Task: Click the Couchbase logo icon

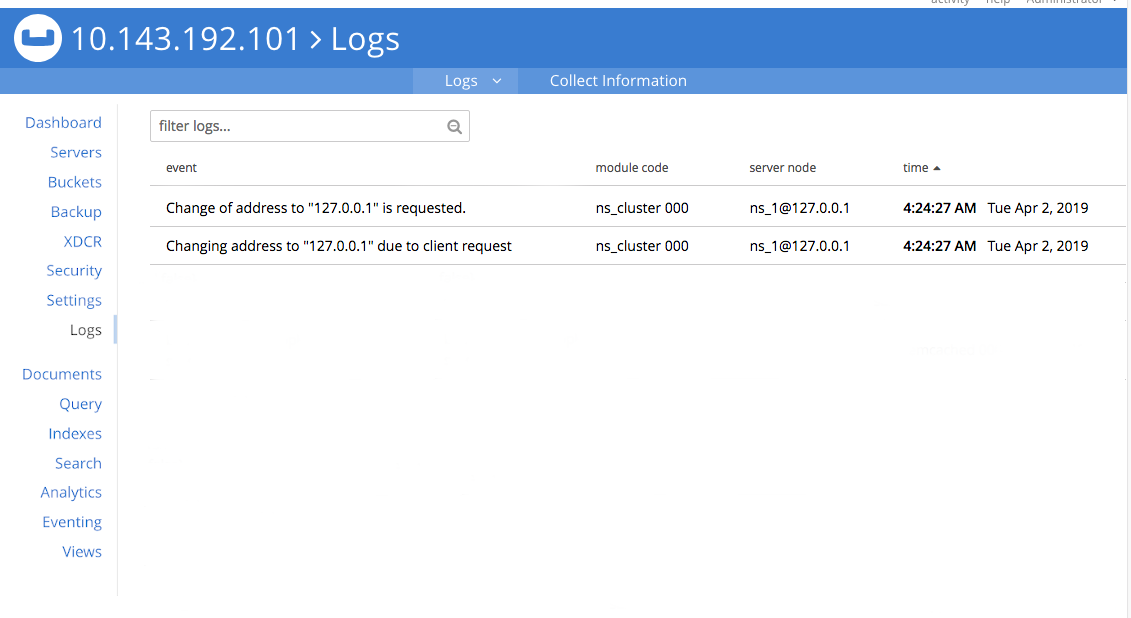Action: (36, 39)
